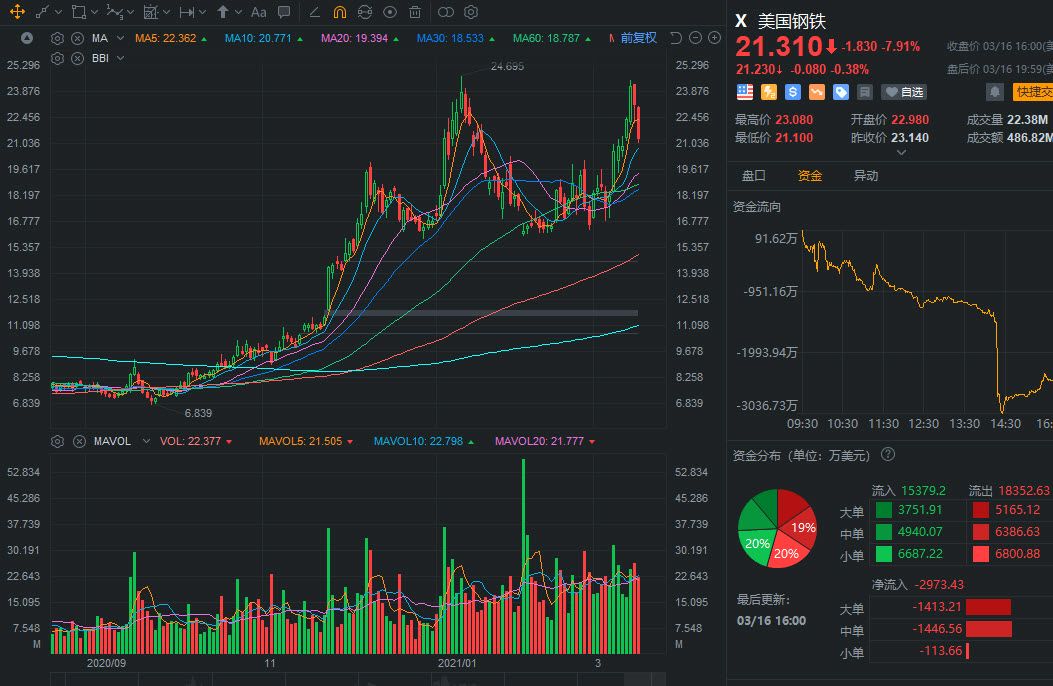Select the Aa text annotation tool
Viewport: 1053px width, 686px height.
click(x=259, y=12)
